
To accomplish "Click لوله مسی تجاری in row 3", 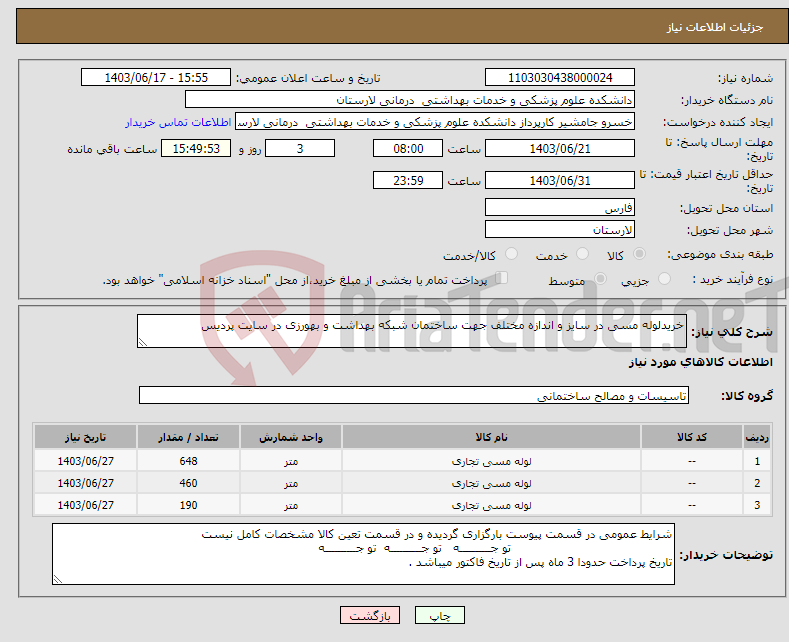I will pos(491,505).
